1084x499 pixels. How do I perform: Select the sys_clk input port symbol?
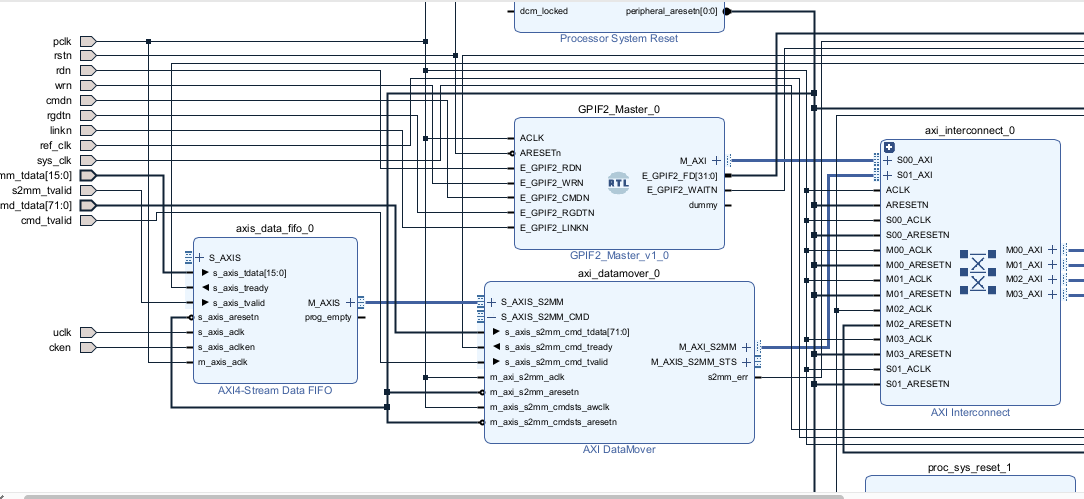[87, 160]
